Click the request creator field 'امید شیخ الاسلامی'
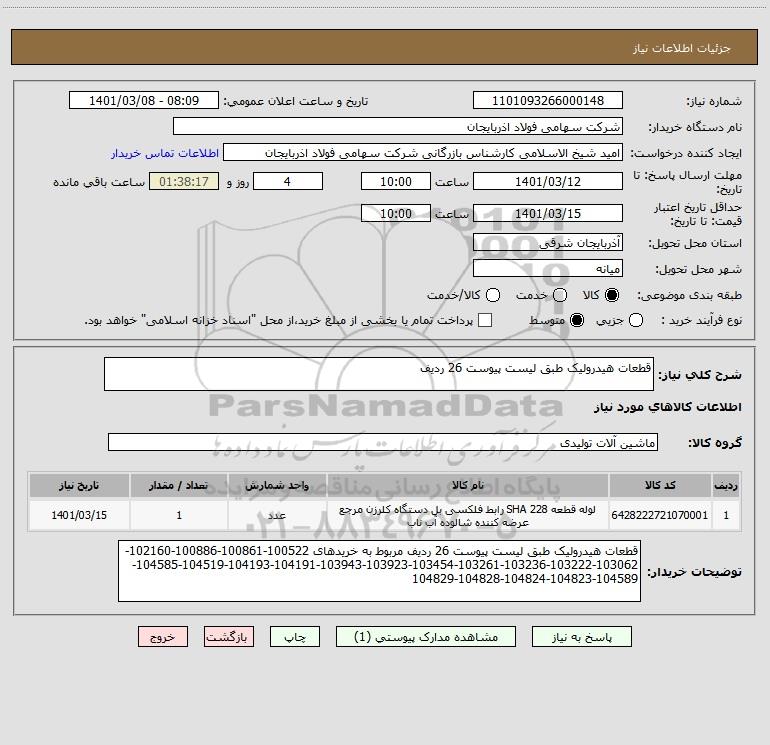This screenshot has width=770, height=745. (x=423, y=152)
